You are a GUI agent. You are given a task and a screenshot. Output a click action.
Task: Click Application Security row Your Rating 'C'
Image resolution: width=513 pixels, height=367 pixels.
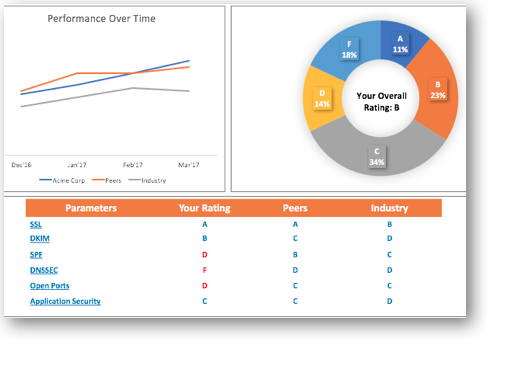[205, 301]
